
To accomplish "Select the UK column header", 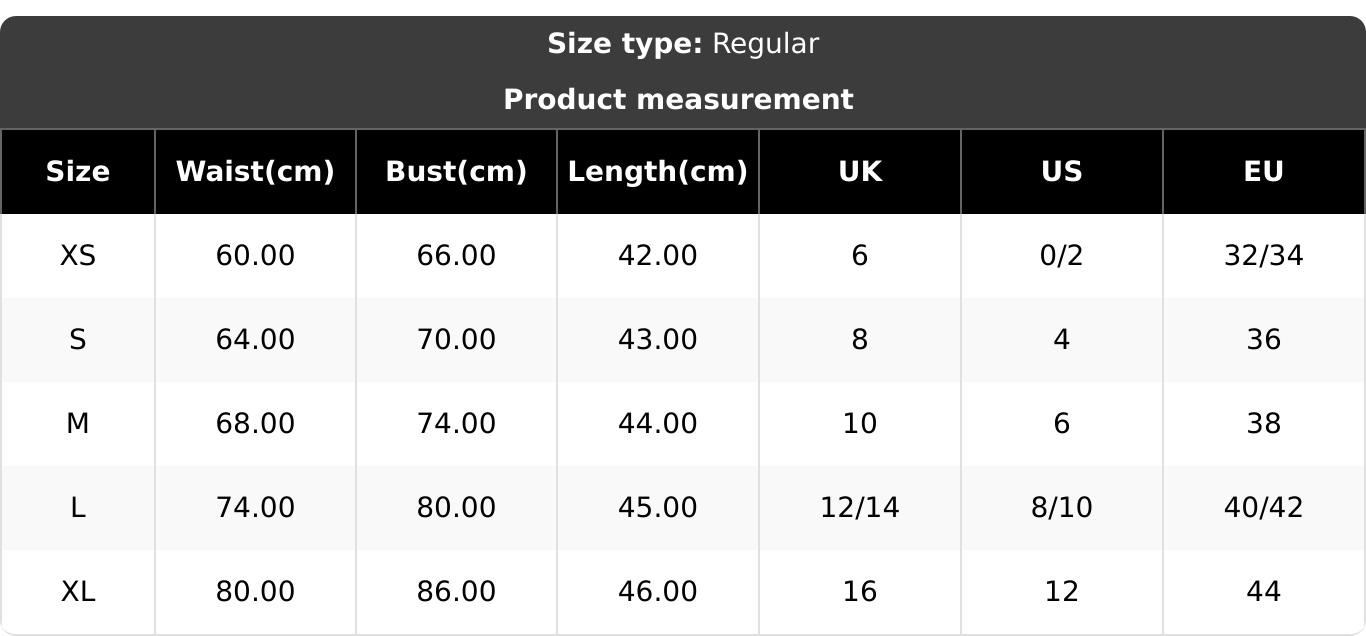I will [x=860, y=172].
